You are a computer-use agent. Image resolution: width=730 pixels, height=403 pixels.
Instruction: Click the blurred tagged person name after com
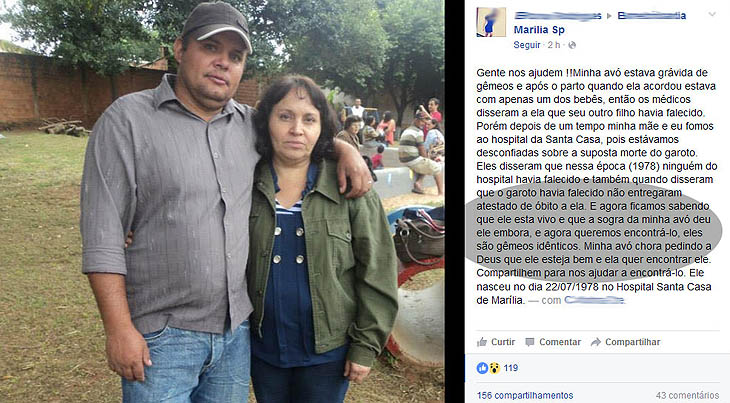coord(595,301)
